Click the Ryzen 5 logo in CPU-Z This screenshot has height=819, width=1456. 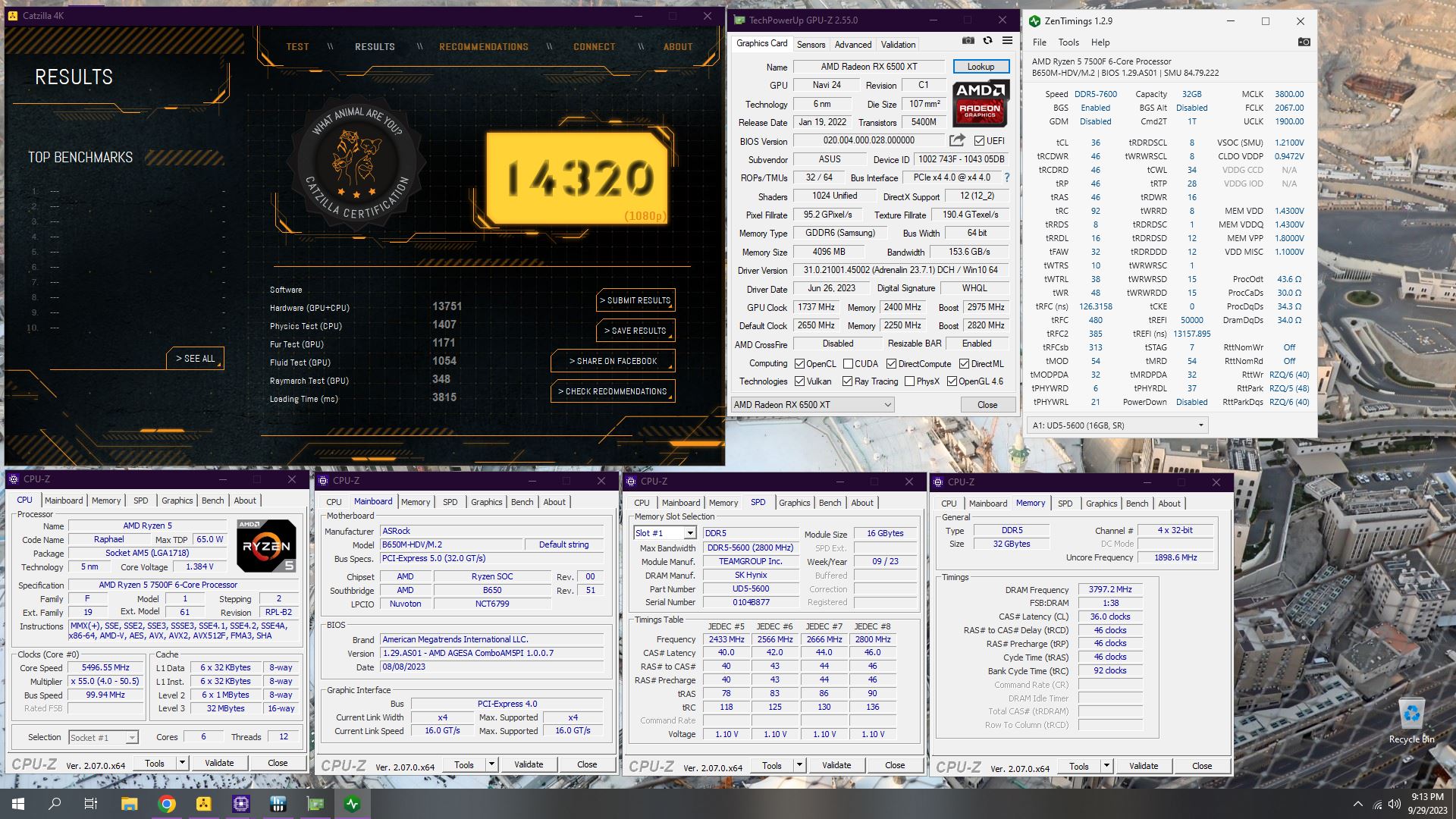click(266, 545)
